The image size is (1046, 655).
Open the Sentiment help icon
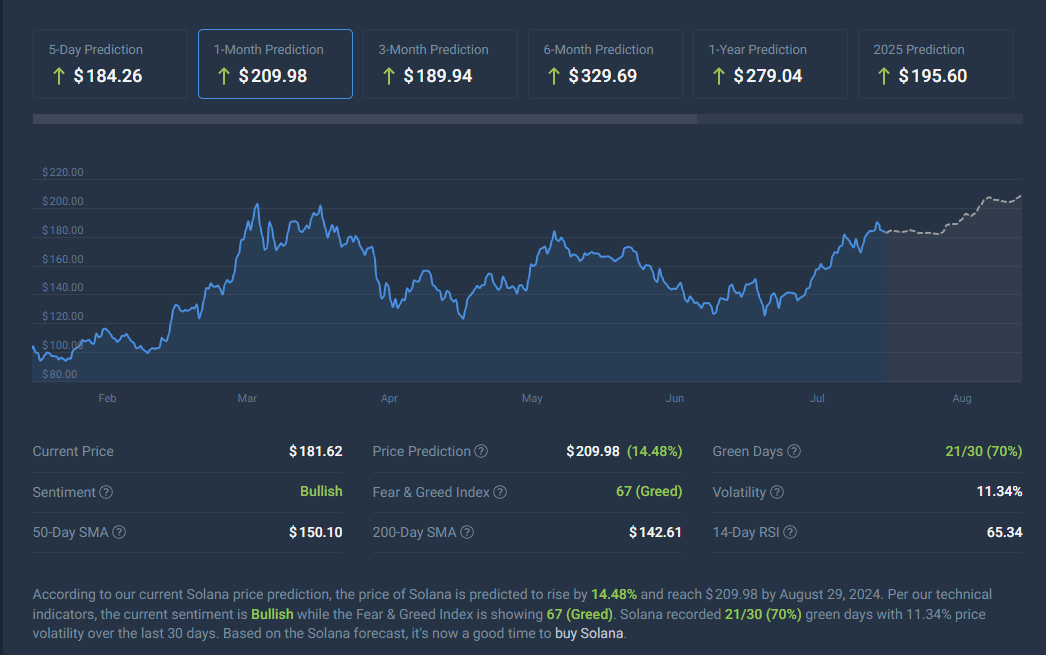106,492
